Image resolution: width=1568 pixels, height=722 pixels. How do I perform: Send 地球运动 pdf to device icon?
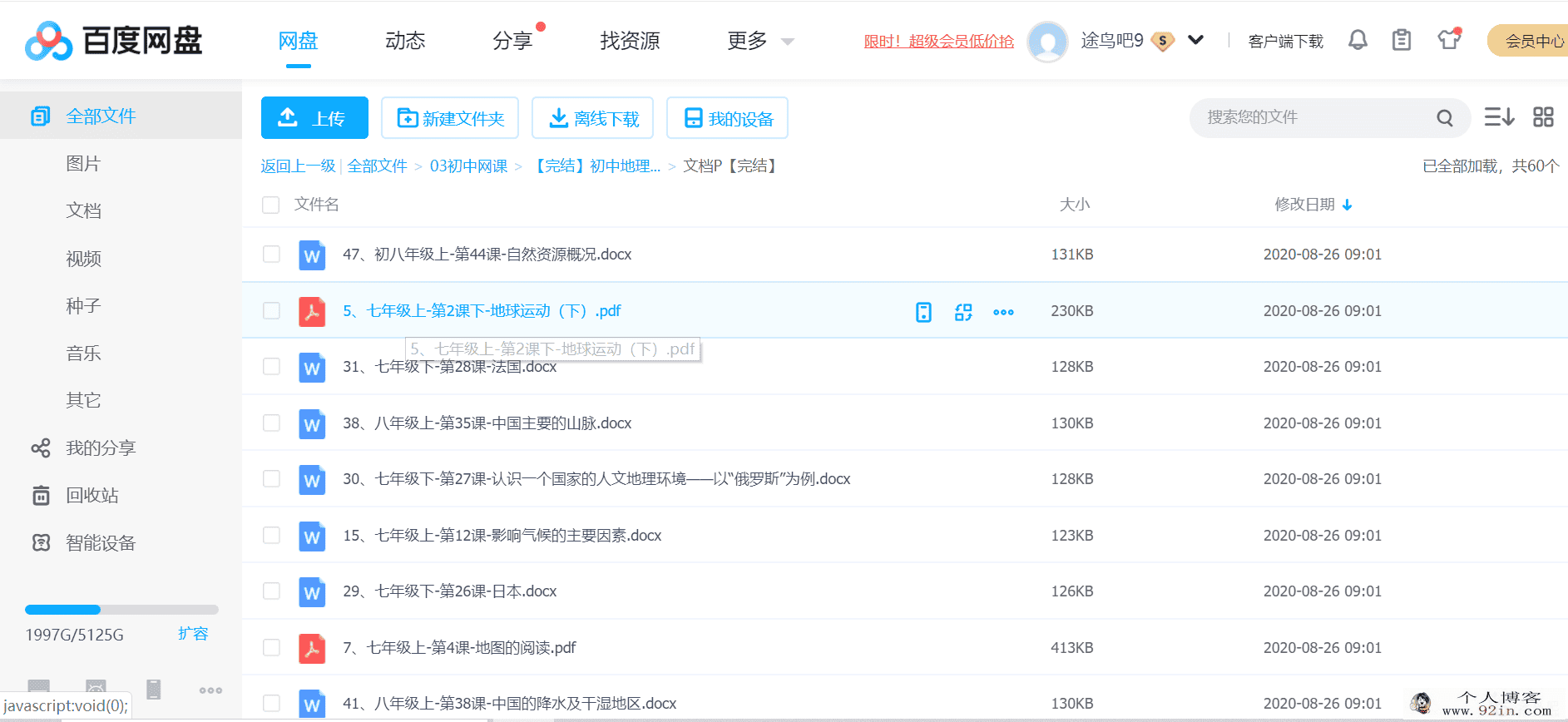pyautogui.click(x=923, y=312)
